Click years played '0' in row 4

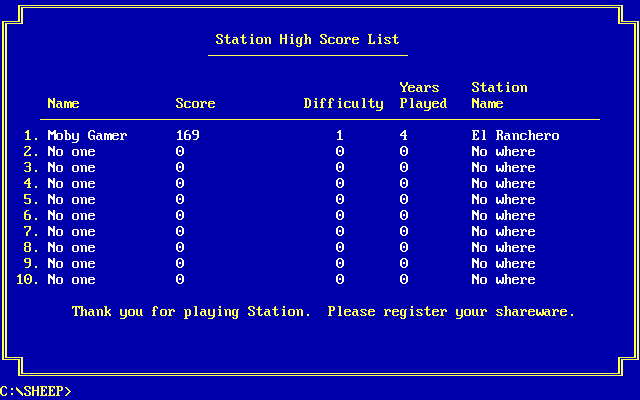pos(404,183)
